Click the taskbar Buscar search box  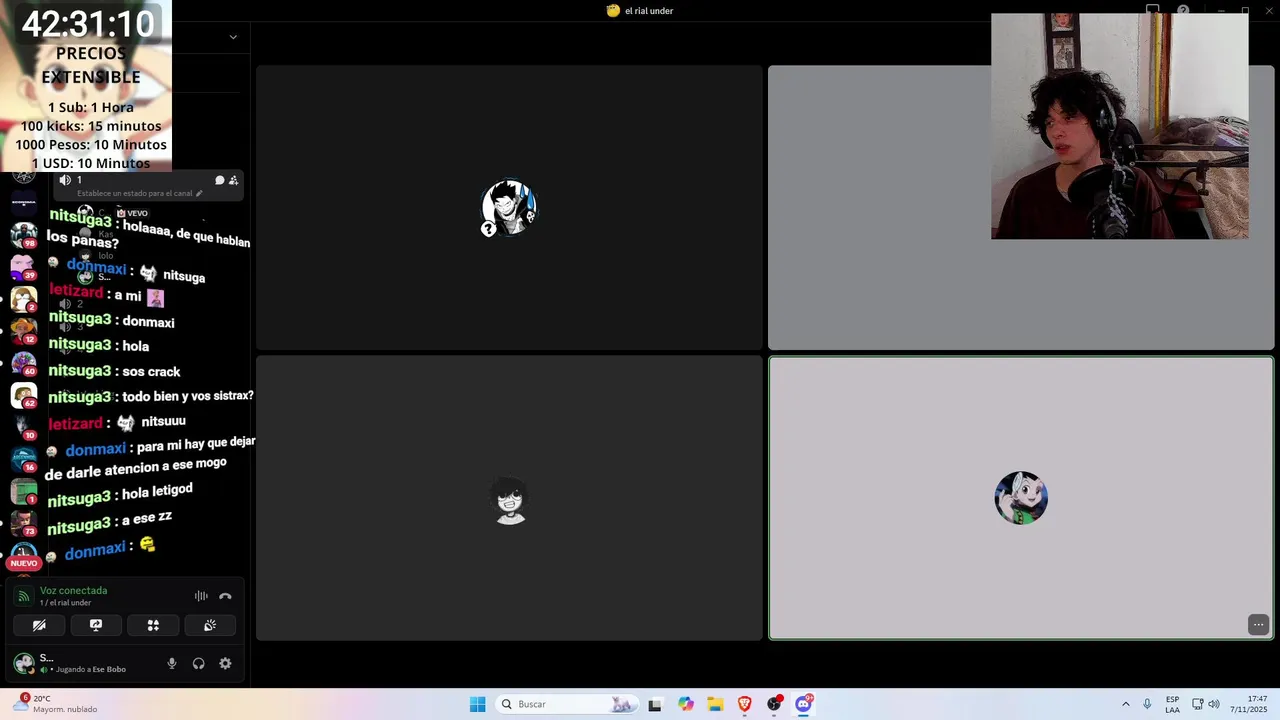click(x=566, y=704)
